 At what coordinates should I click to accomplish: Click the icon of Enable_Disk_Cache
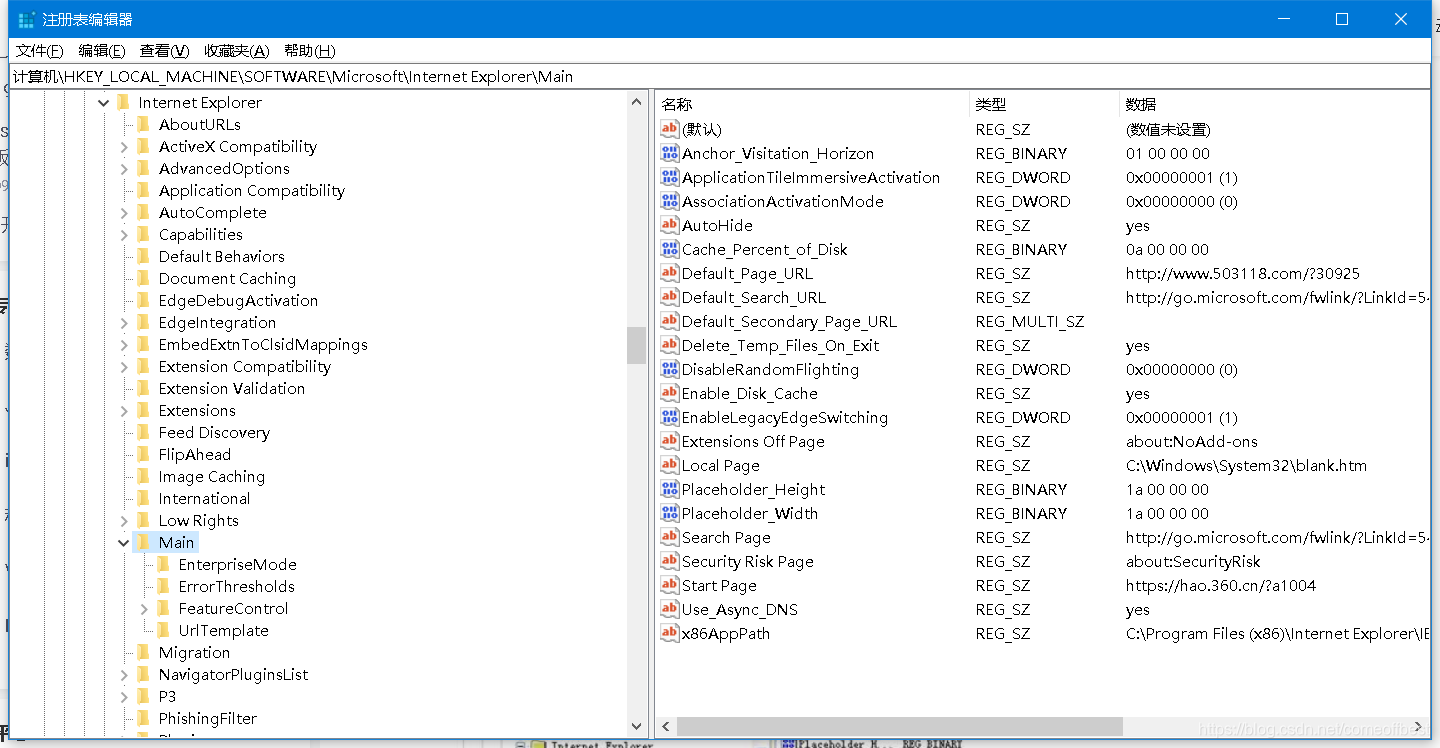pyautogui.click(x=670, y=393)
